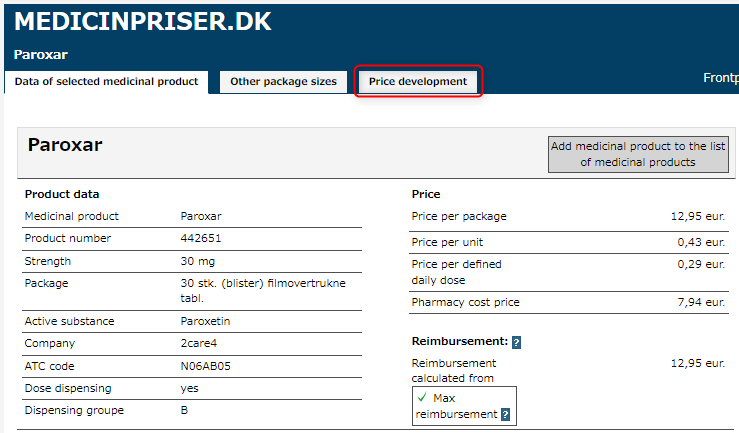The height and width of the screenshot is (433, 739).
Task: Click the large Paroxar product heading
Action: click(65, 145)
